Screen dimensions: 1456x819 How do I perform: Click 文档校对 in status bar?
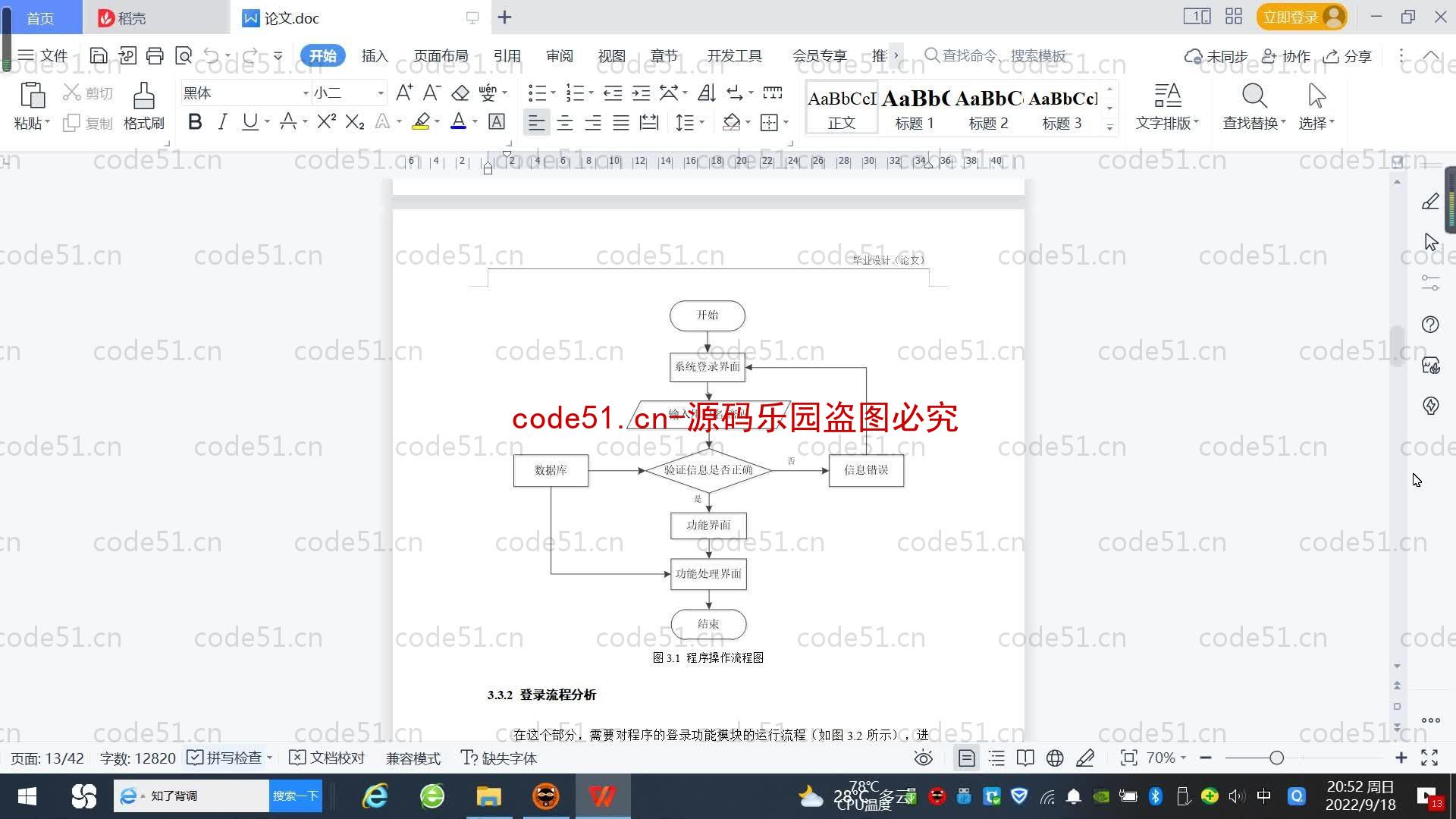coord(328,758)
